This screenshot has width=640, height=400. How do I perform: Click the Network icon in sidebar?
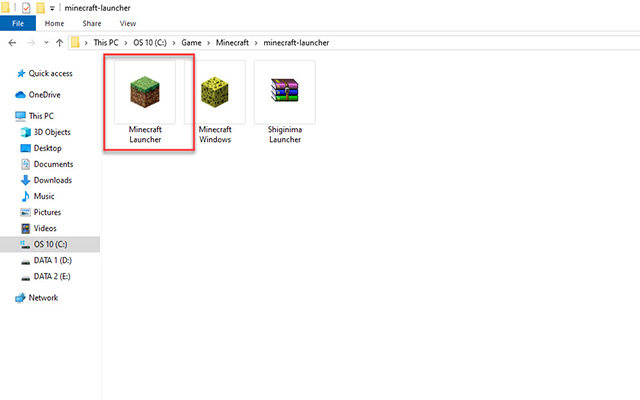pyautogui.click(x=21, y=298)
